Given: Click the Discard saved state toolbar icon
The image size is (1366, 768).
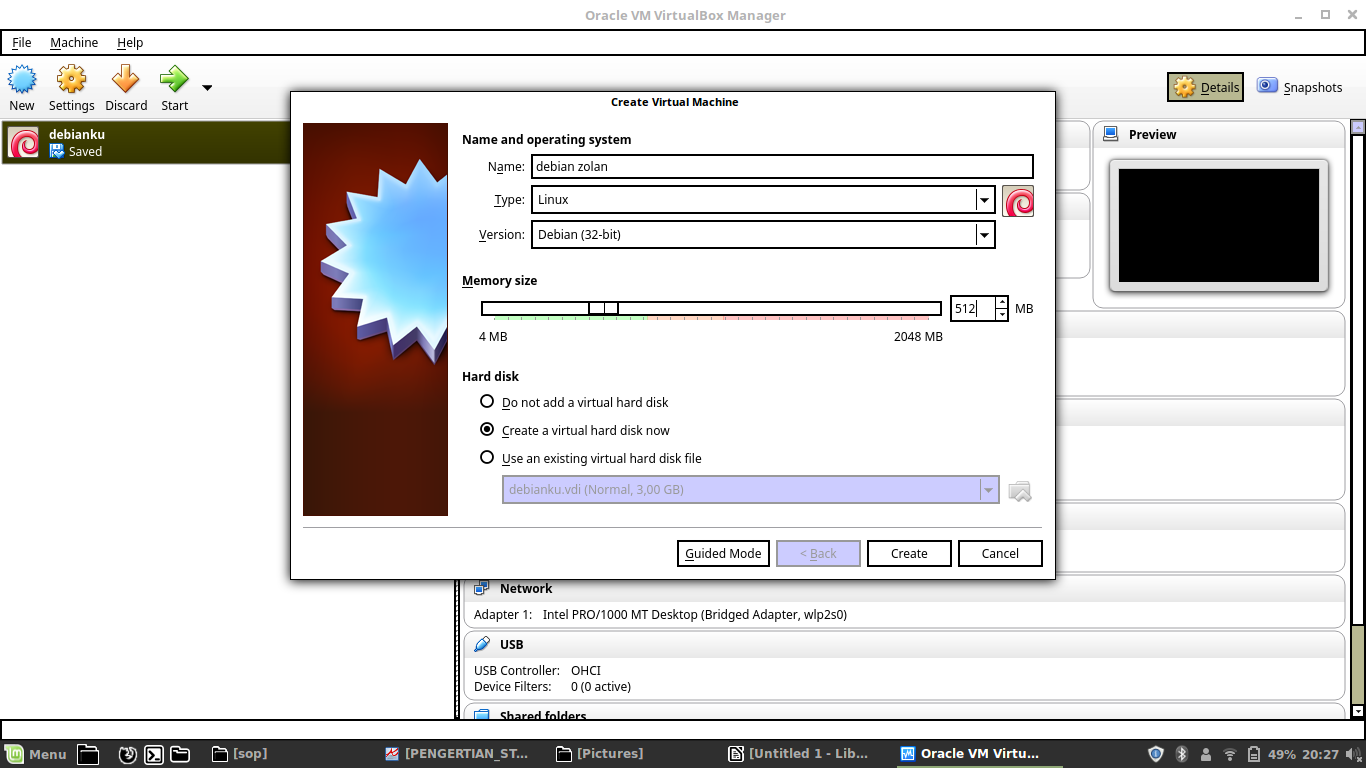Looking at the screenshot, I should pos(126,80).
